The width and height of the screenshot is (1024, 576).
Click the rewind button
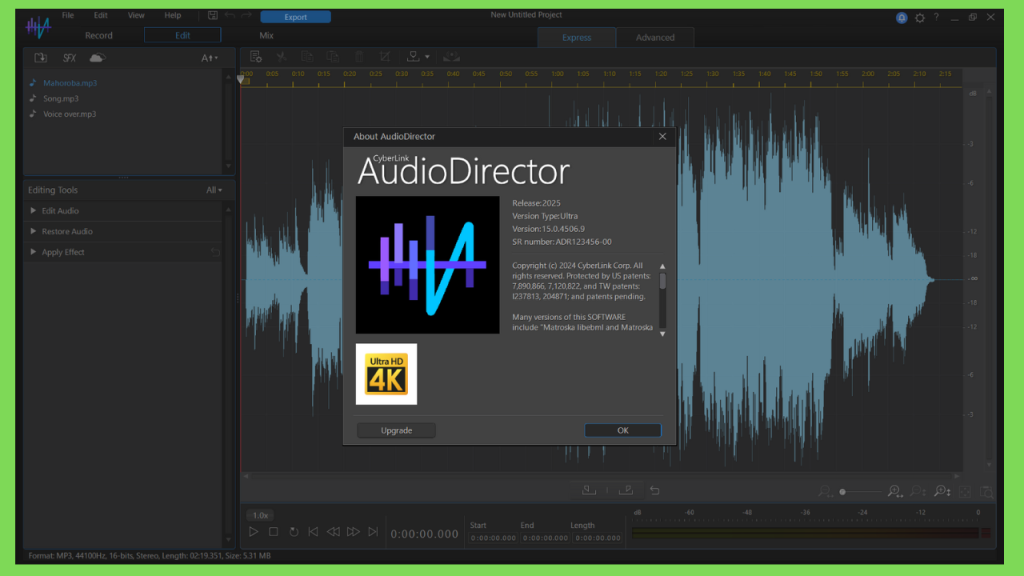pos(333,532)
